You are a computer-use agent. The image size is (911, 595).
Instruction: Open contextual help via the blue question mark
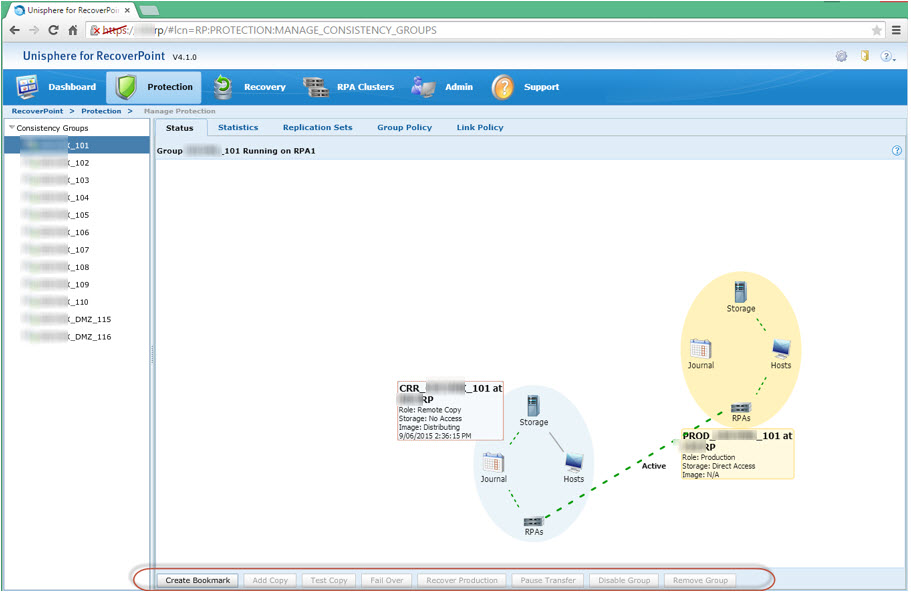click(x=897, y=148)
